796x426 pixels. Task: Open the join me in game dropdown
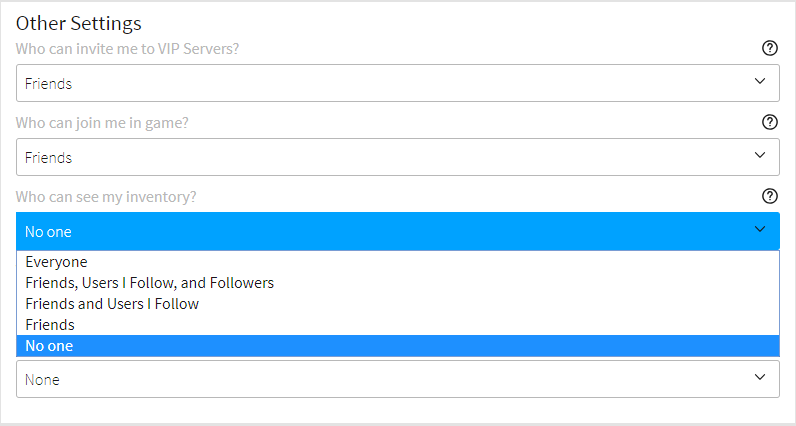pyautogui.click(x=397, y=158)
